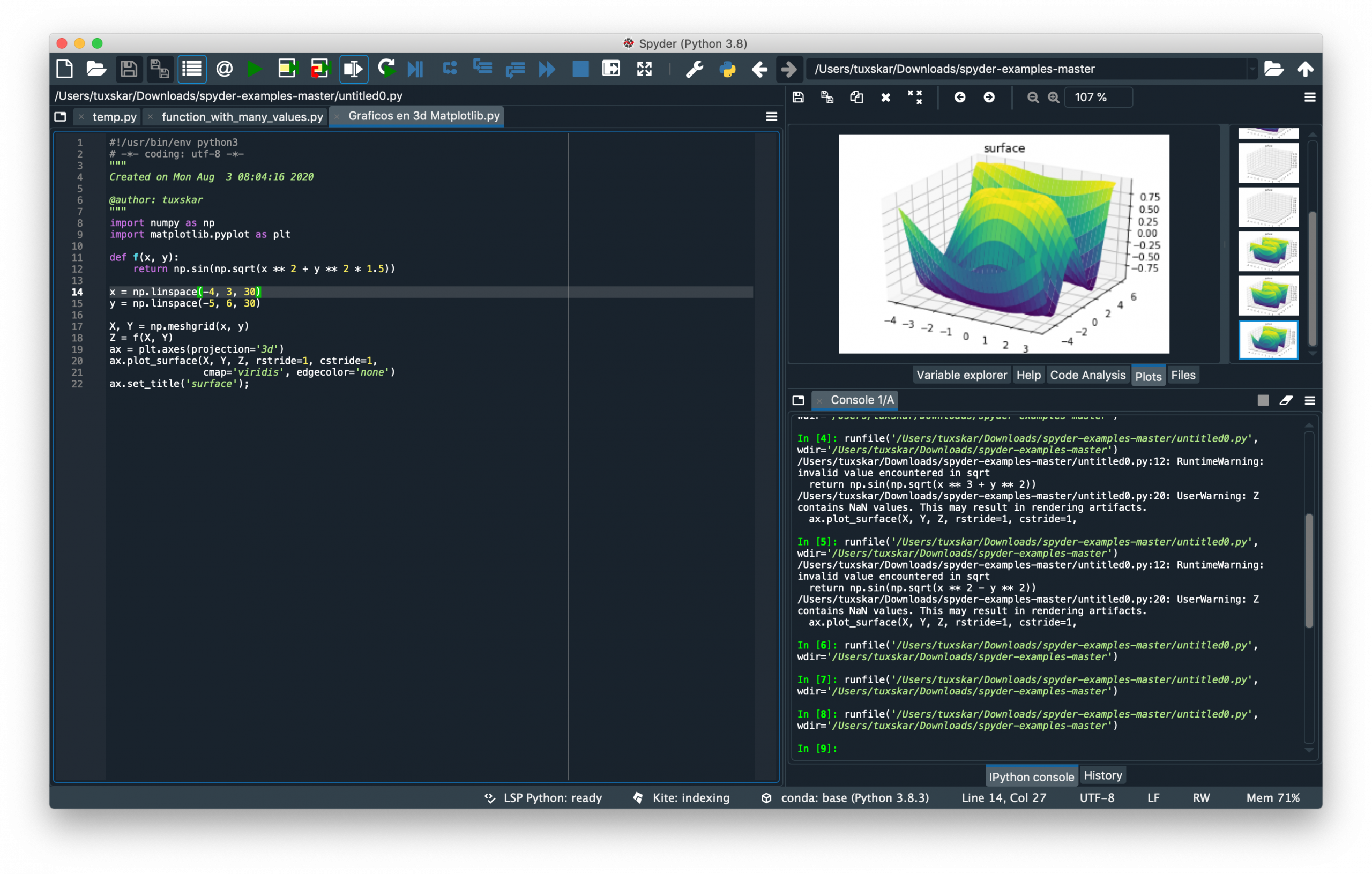The height and width of the screenshot is (874, 1372).
Task: Open the Variable explorer tab
Action: click(x=961, y=375)
